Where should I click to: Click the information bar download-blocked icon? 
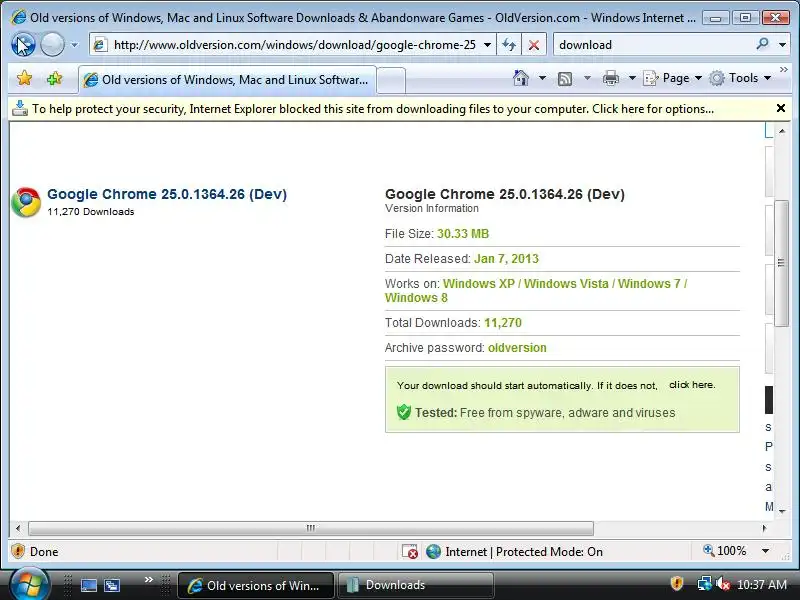coord(20,108)
